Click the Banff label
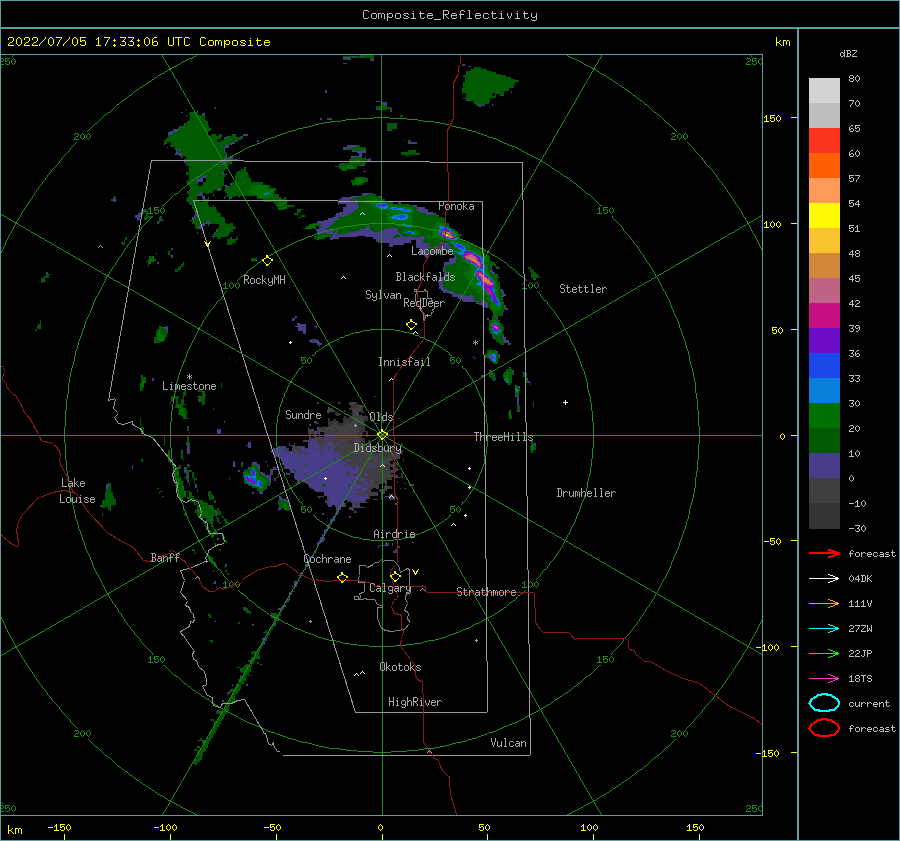This screenshot has width=900, height=841. (x=165, y=557)
